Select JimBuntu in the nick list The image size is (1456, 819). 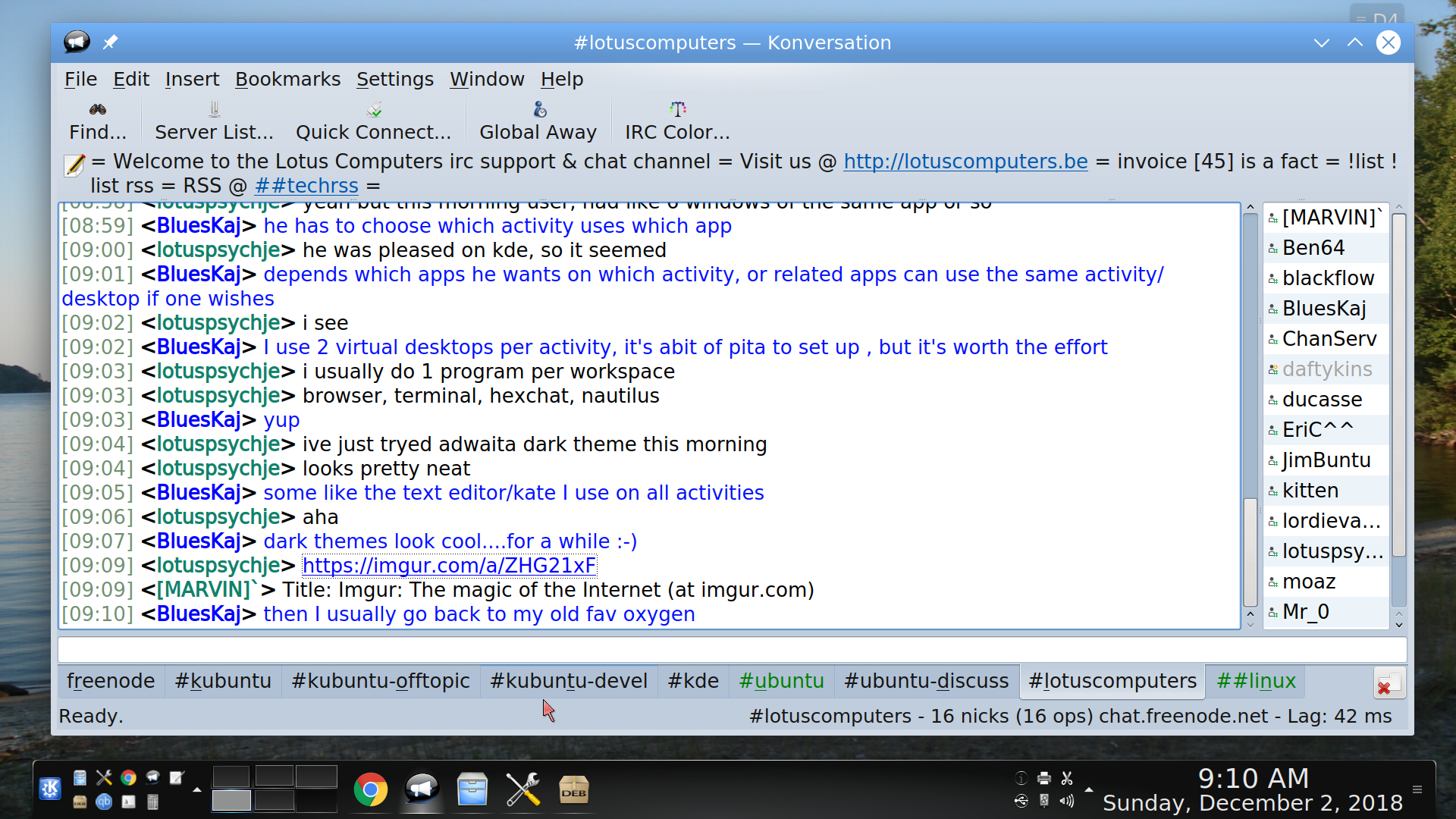point(1326,460)
